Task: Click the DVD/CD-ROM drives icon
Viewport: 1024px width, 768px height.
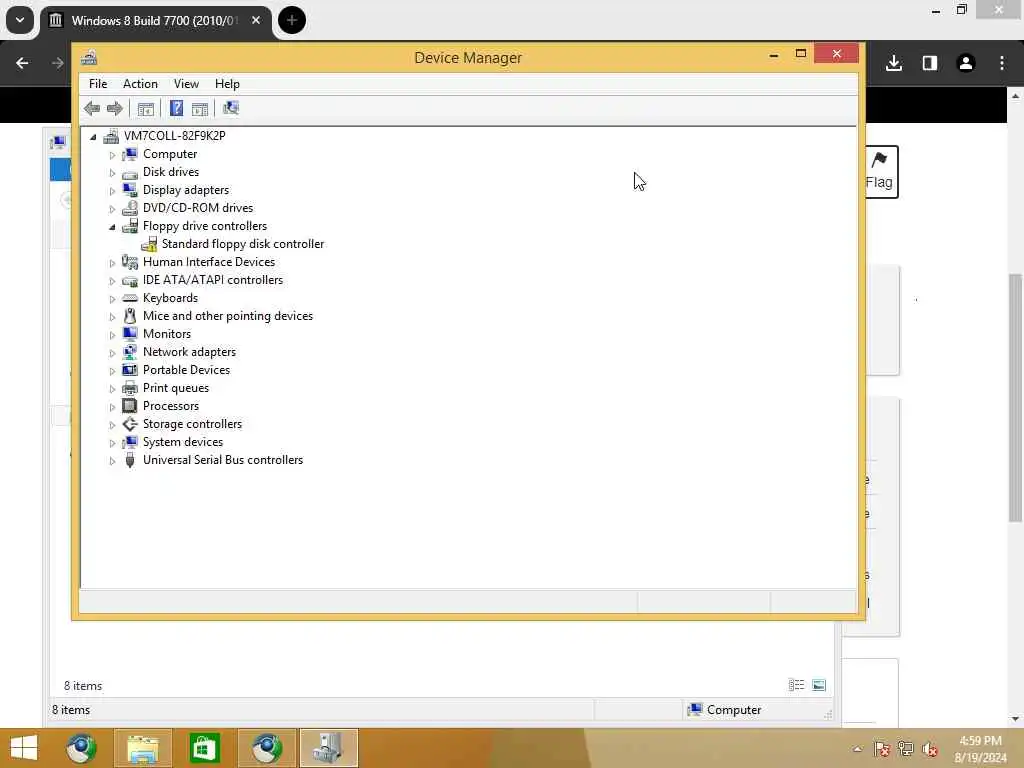Action: 130,208
